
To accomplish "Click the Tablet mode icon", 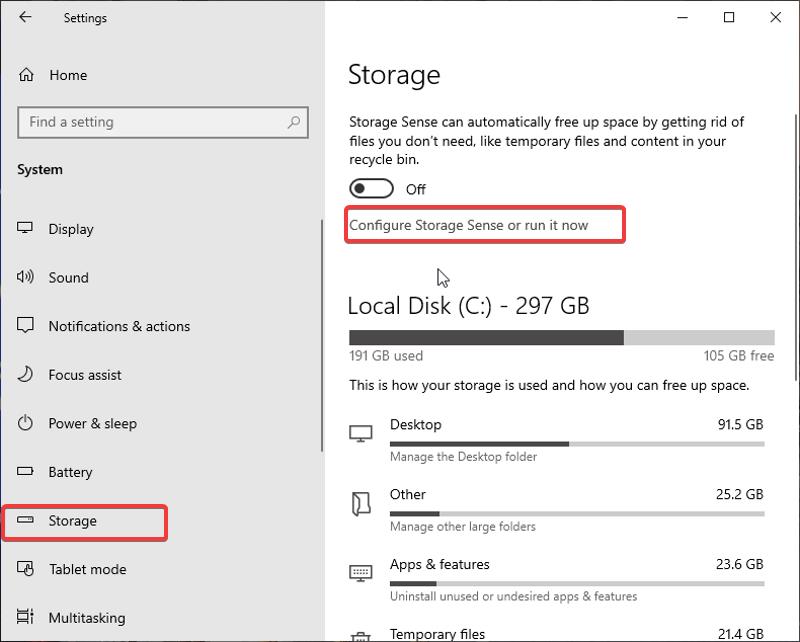I will [x=27, y=570].
